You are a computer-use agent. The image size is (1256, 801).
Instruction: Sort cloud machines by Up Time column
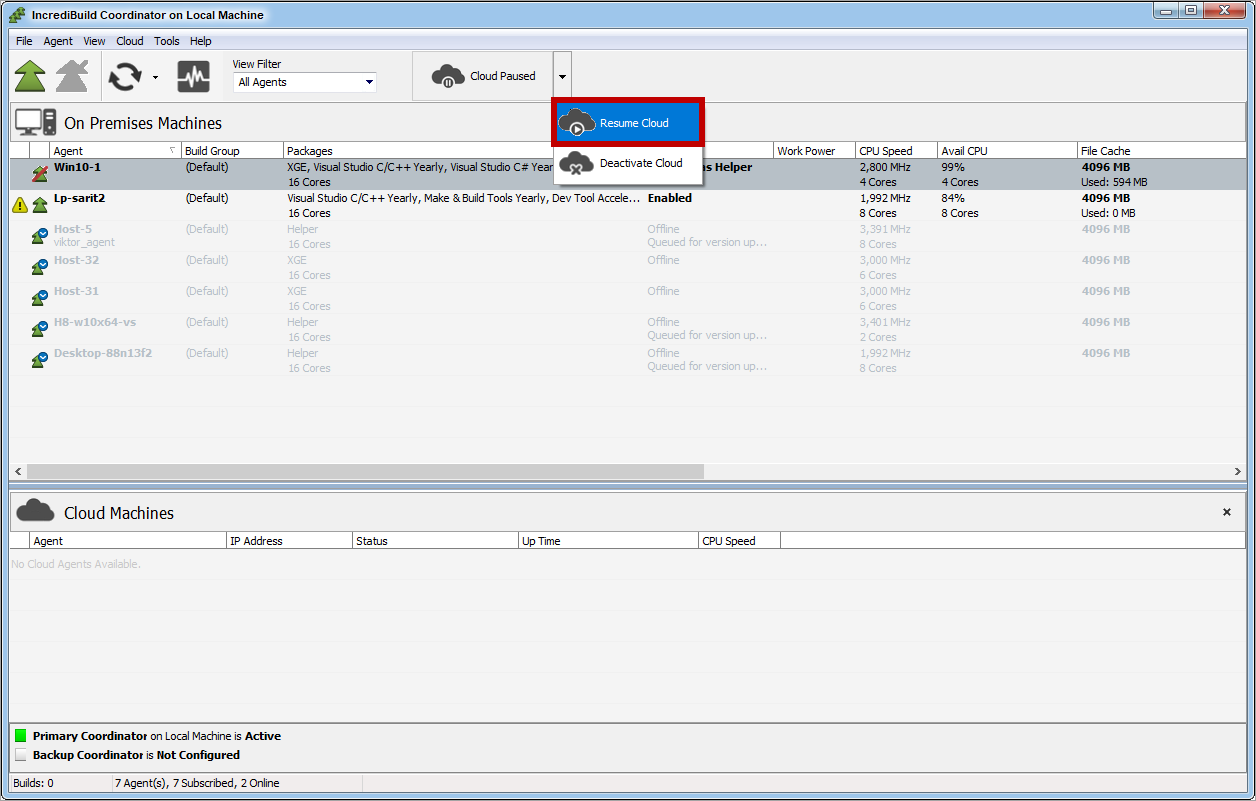pos(609,541)
